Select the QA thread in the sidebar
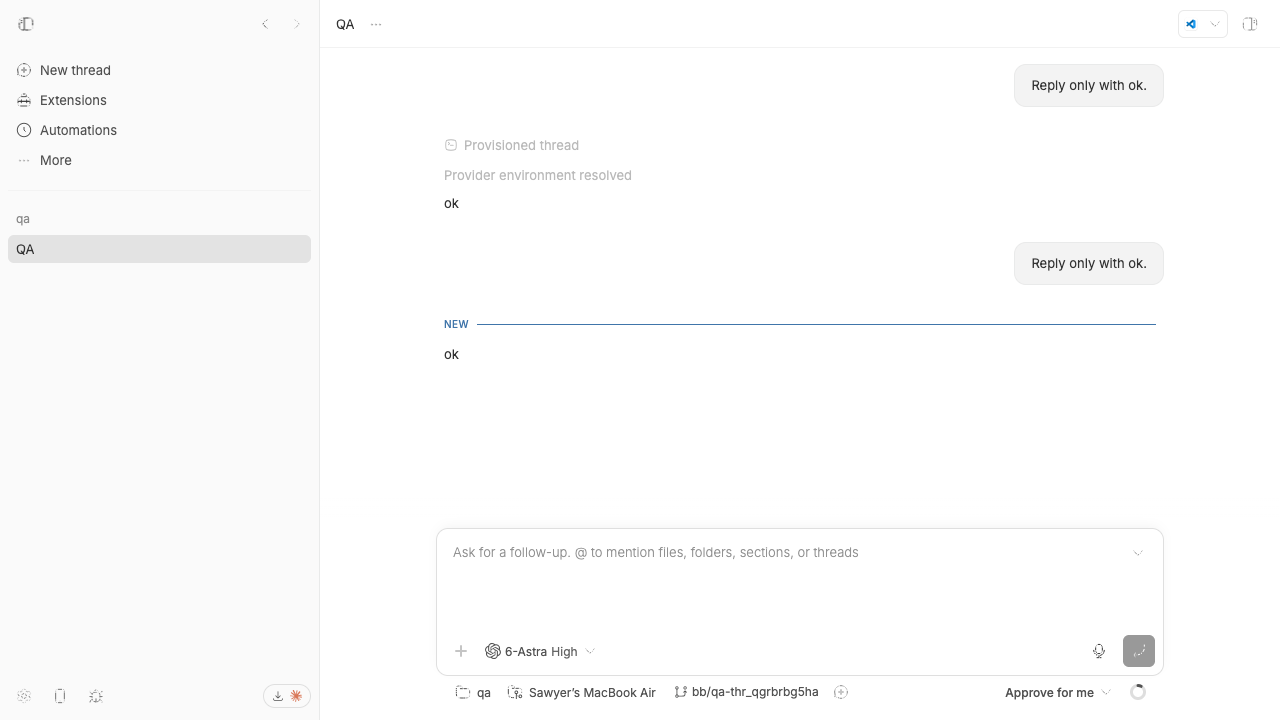This screenshot has height=720, width=1280. click(x=159, y=249)
